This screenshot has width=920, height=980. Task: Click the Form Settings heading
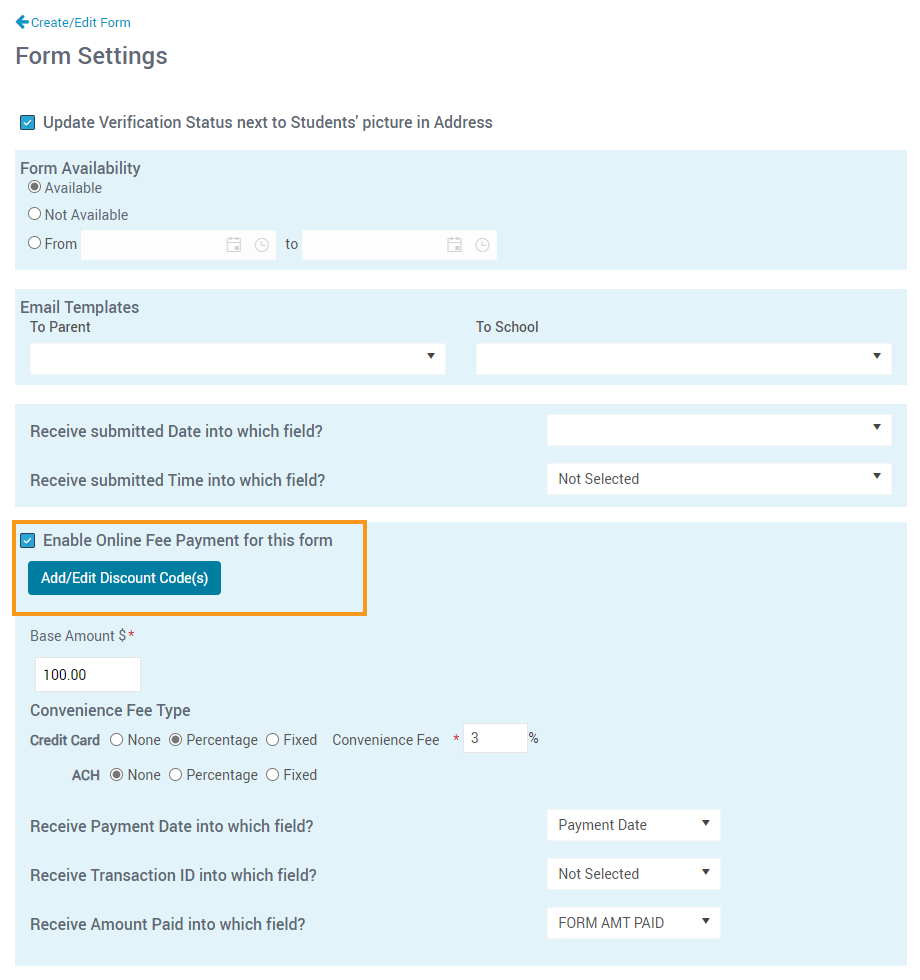click(91, 56)
